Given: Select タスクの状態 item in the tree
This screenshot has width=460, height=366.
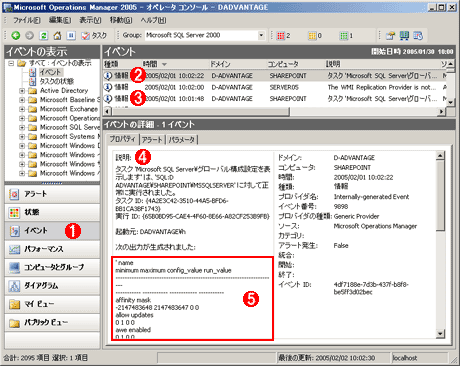Looking at the screenshot, I should coord(57,81).
